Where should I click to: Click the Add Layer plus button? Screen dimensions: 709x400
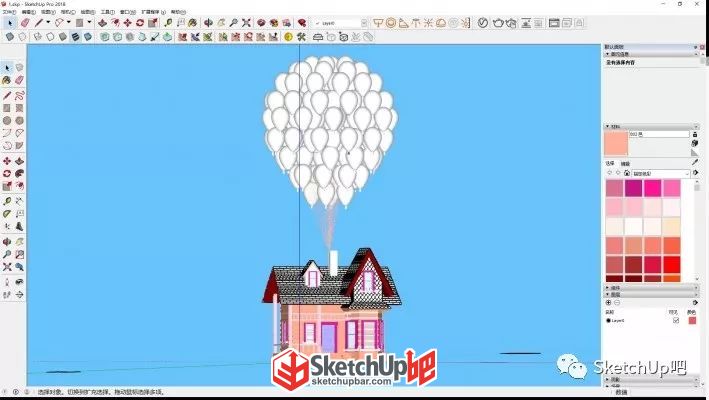tap(608, 303)
